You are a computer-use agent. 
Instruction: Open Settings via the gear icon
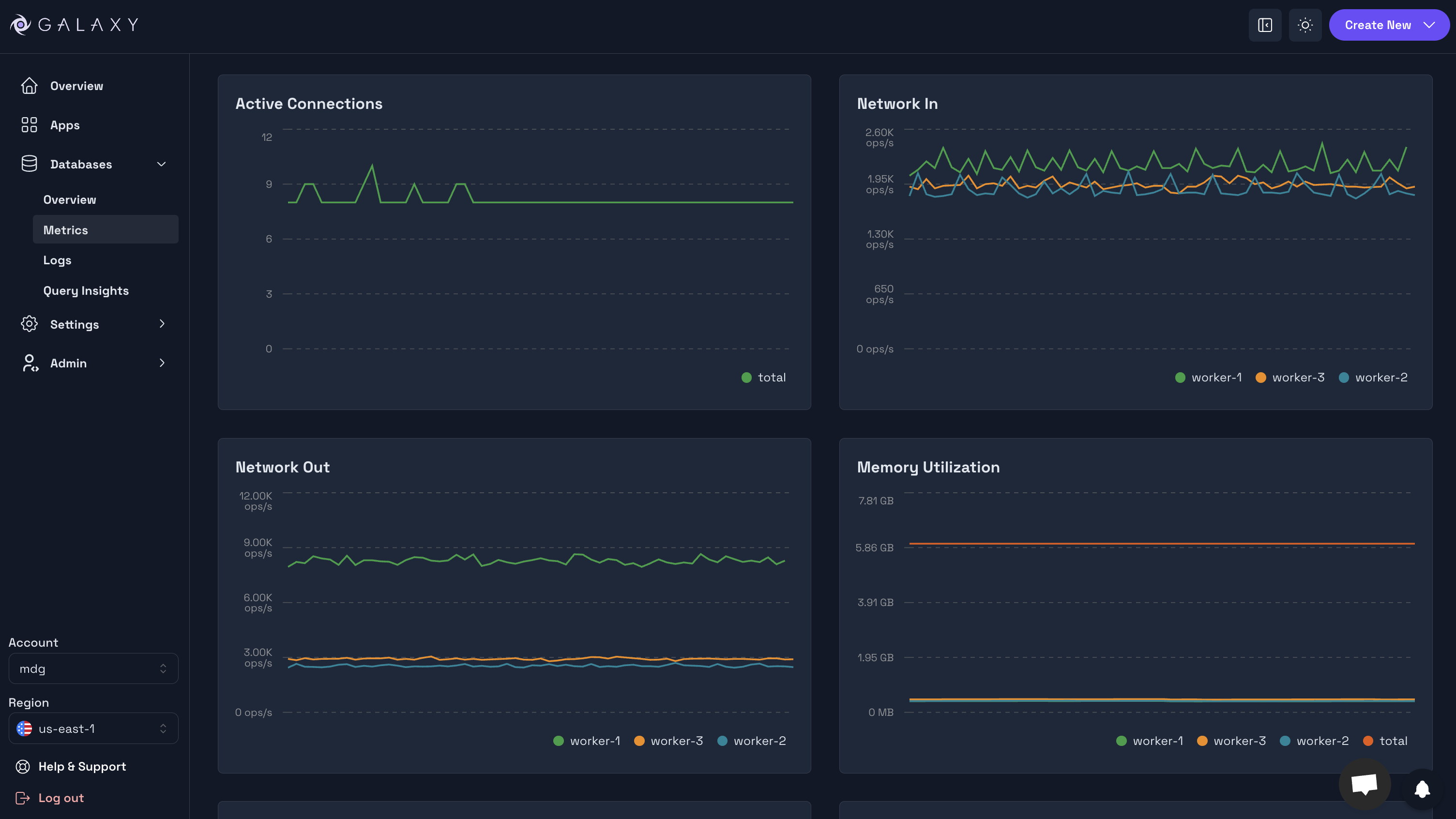[30, 324]
